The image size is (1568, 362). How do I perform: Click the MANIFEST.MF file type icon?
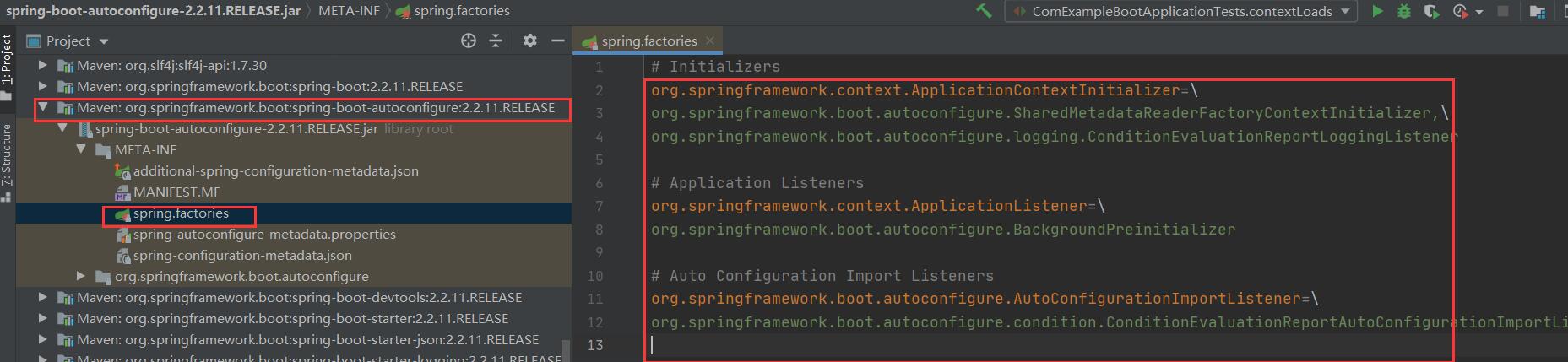coord(122,192)
